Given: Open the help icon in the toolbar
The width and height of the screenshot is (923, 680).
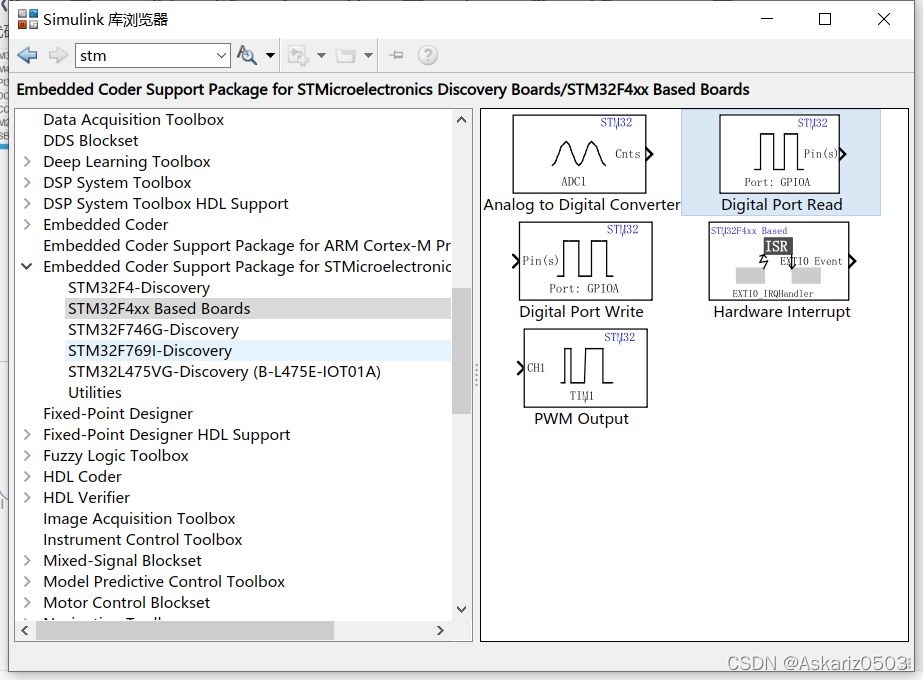Looking at the screenshot, I should (x=427, y=55).
